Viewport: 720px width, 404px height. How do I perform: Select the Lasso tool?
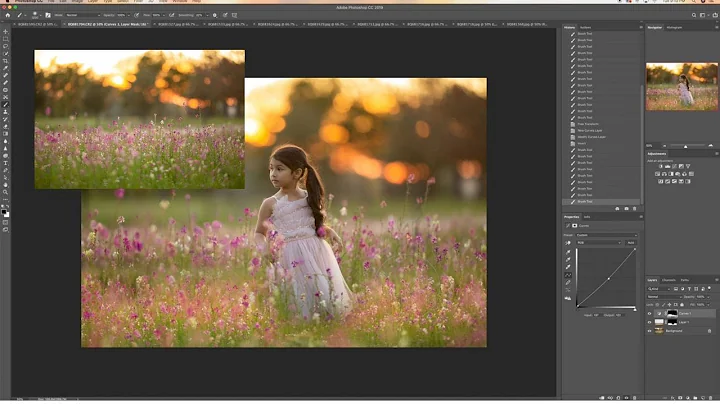click(x=6, y=46)
